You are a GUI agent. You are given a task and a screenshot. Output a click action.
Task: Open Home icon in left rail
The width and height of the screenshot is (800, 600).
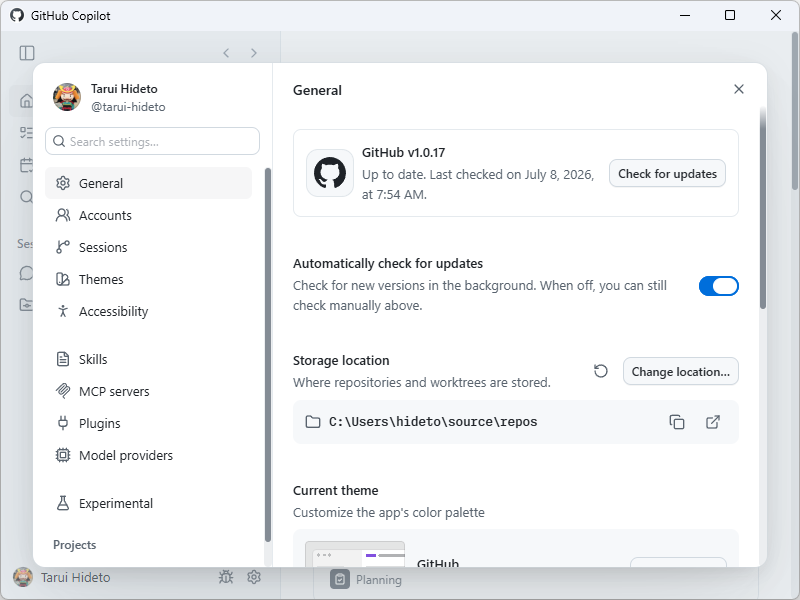26,101
